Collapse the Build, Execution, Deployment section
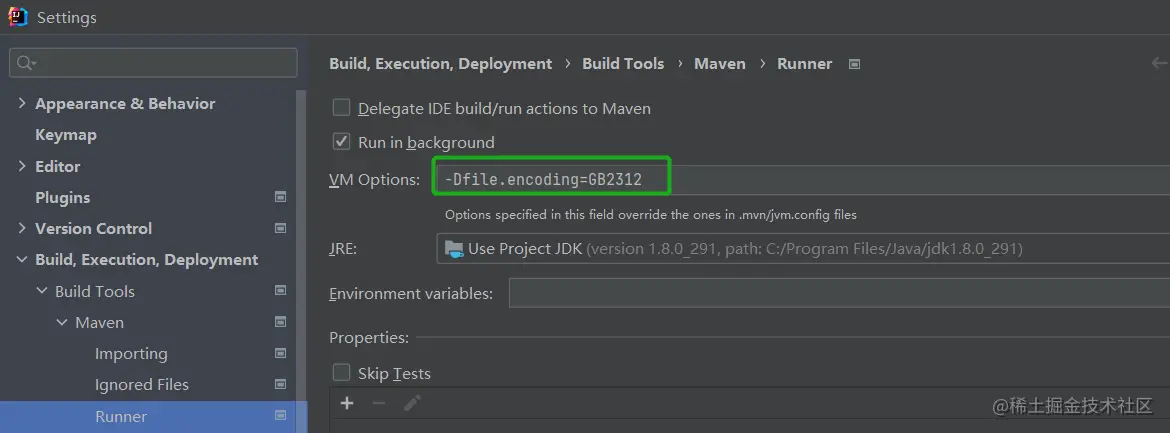This screenshot has height=433, width=1170. click(22, 260)
